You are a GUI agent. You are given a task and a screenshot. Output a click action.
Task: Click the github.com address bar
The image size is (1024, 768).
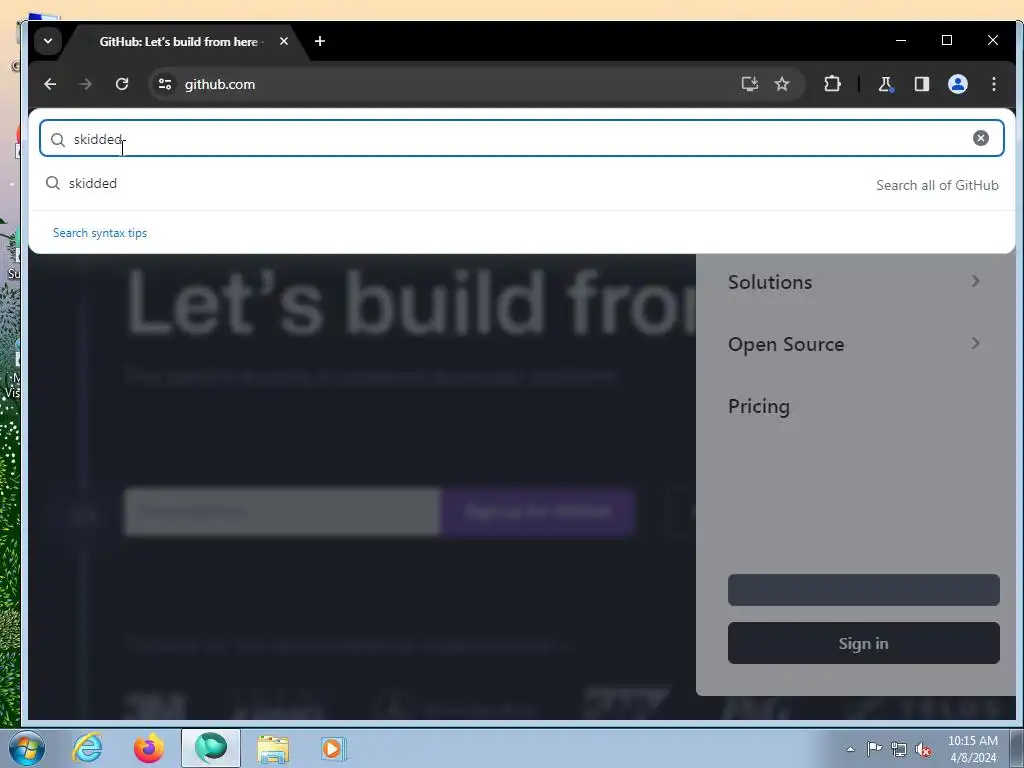444,84
